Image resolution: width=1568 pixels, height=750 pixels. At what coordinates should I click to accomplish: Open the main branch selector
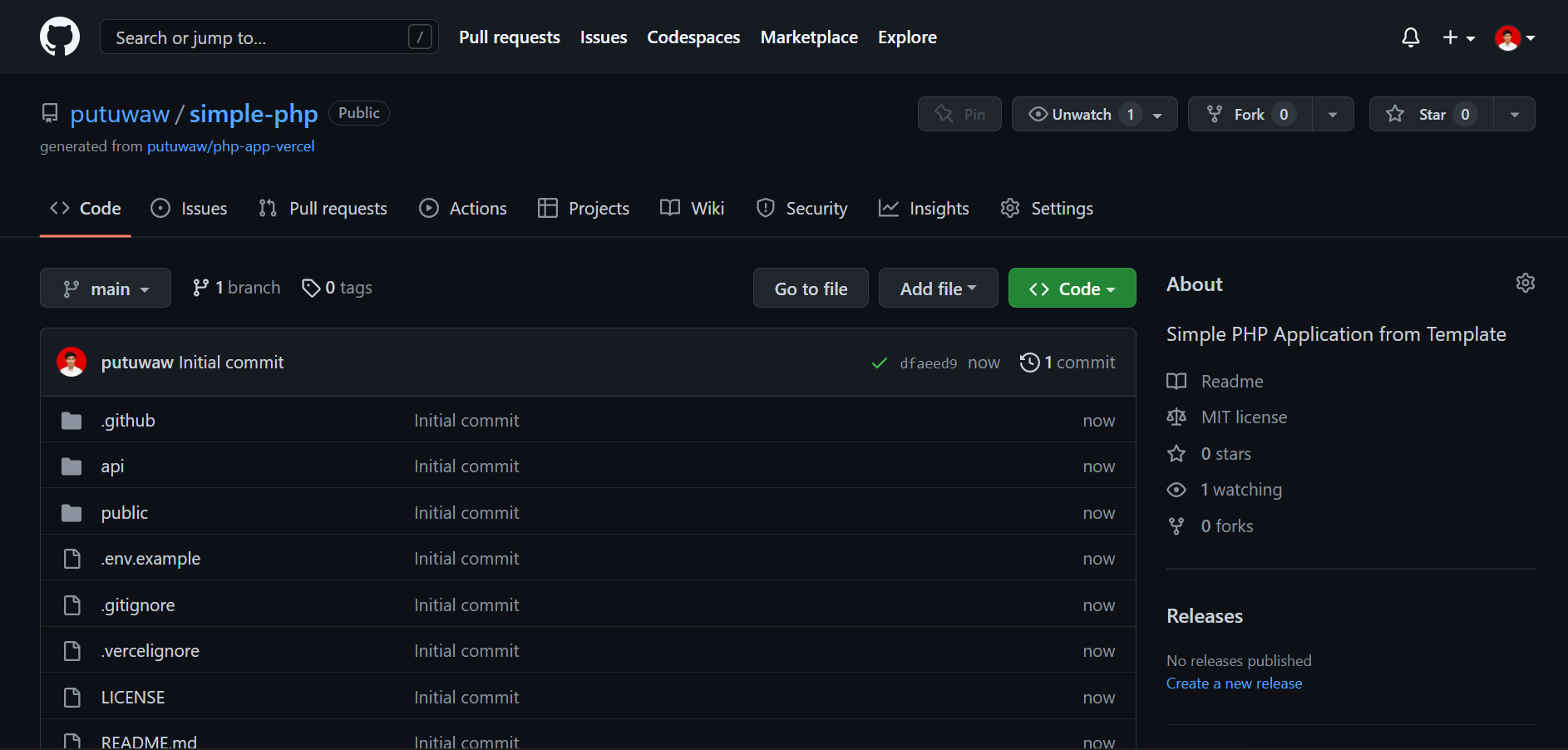(x=106, y=288)
